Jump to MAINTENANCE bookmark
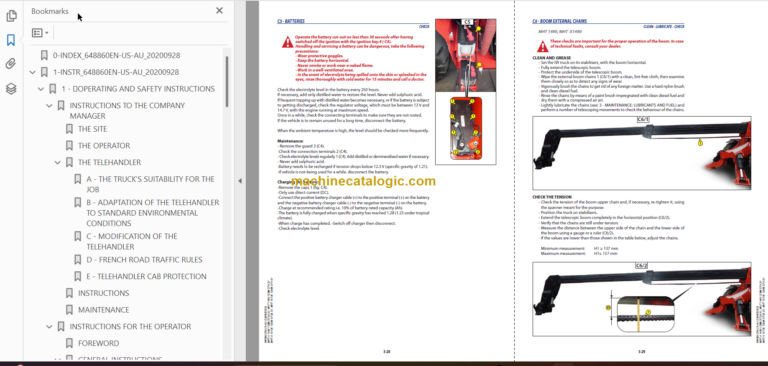 [x=103, y=310]
